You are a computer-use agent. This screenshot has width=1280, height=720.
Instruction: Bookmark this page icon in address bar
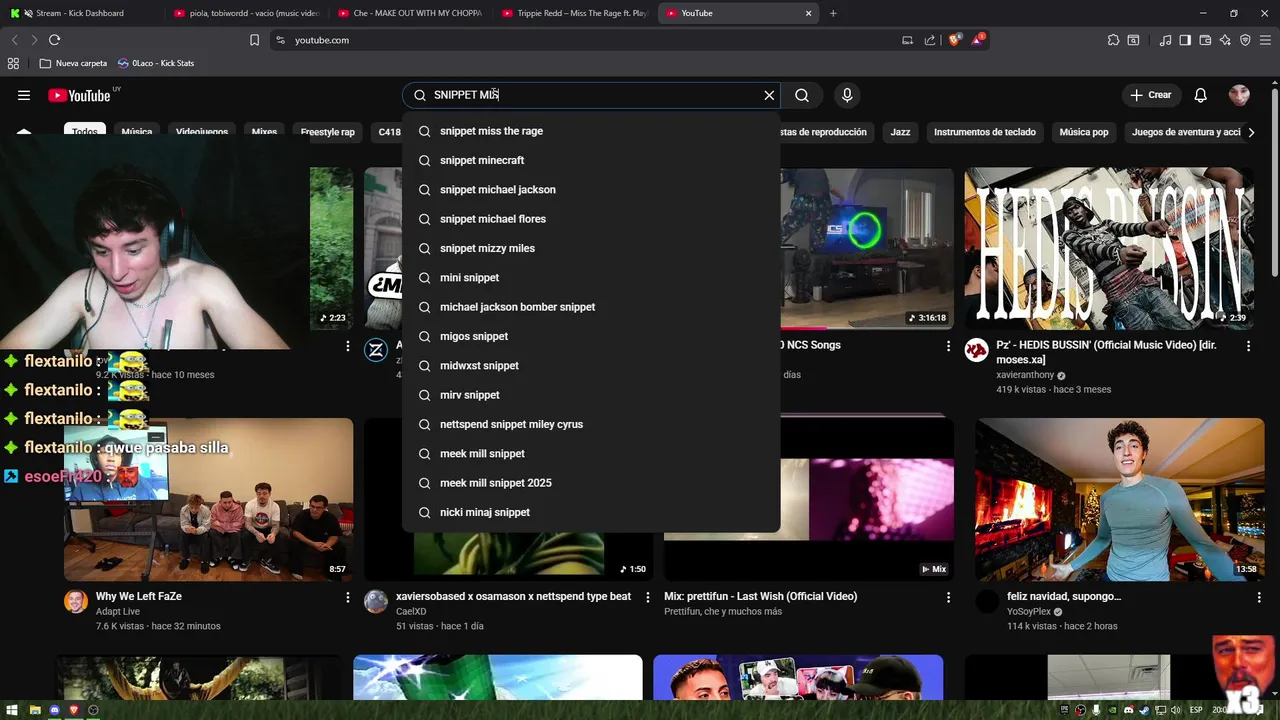[254, 40]
